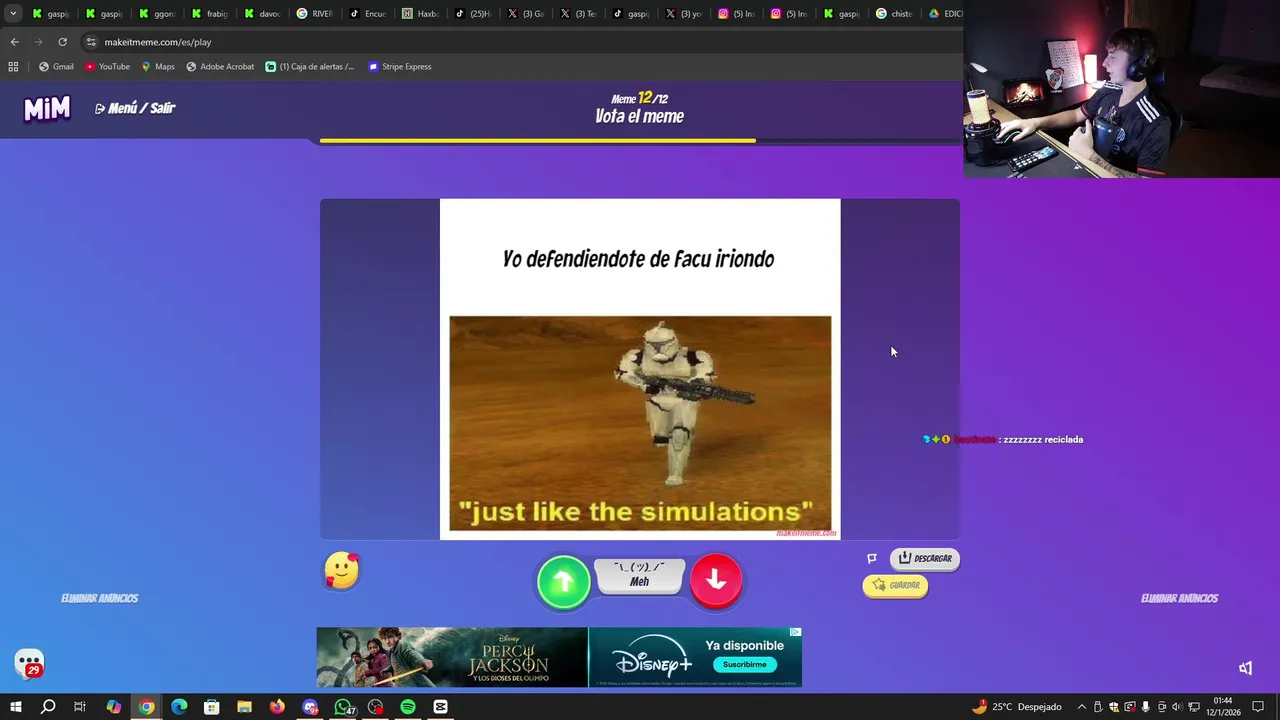Open WhatsApp from taskbar
Screen dimensions: 1280x720
point(343,707)
